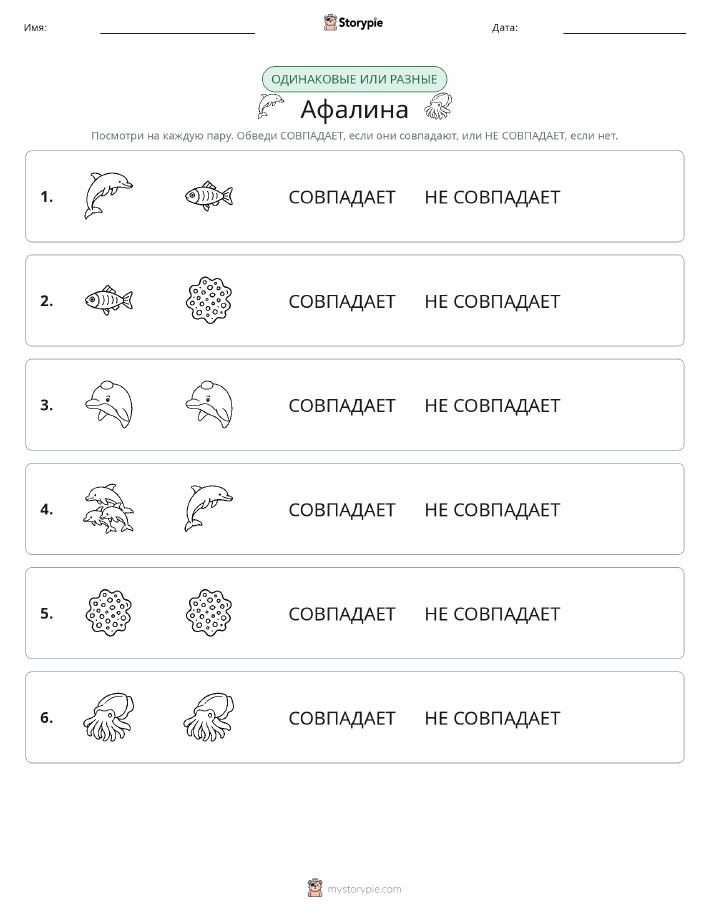The width and height of the screenshot is (709, 917).
Task: Click the Имя name line field
Action: coord(177,28)
